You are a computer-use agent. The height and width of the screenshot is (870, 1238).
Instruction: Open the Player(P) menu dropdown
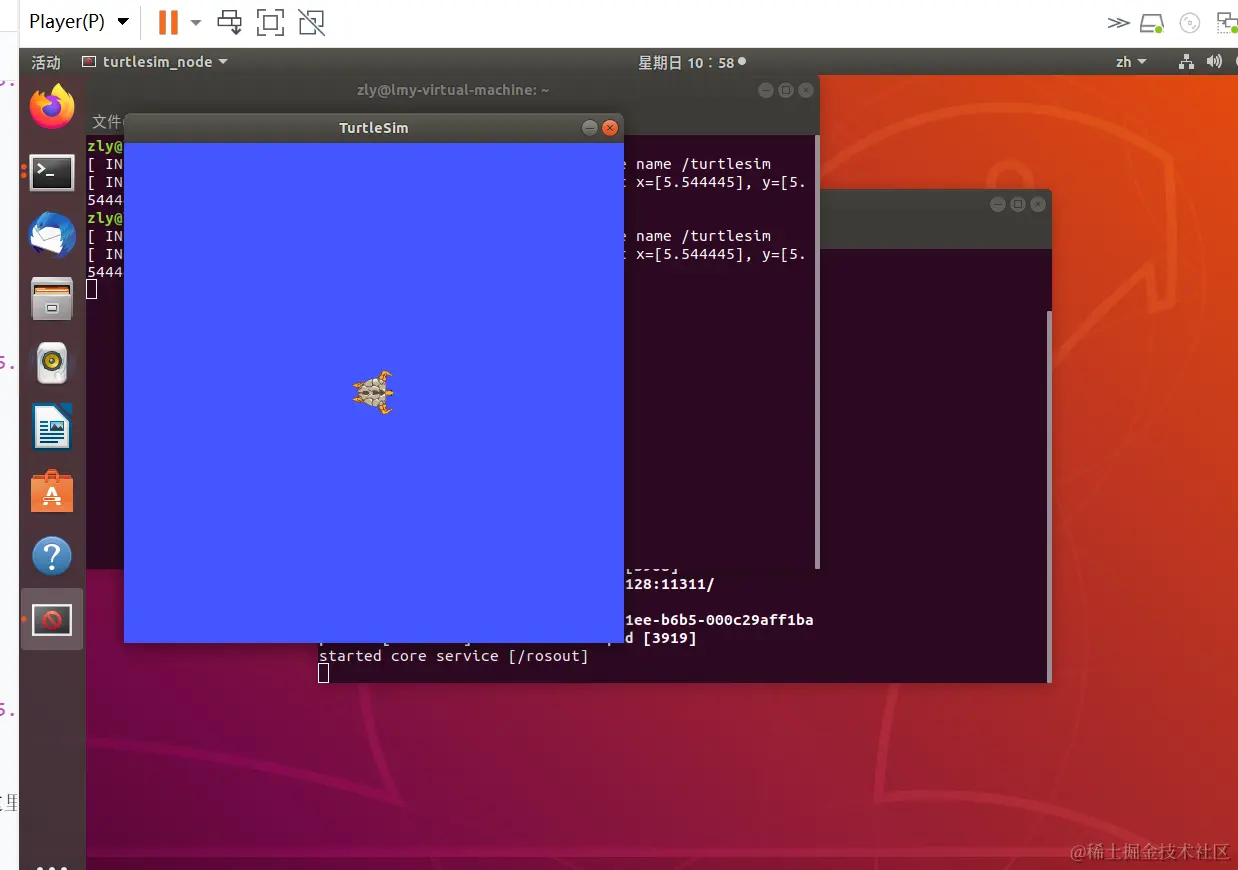point(79,22)
